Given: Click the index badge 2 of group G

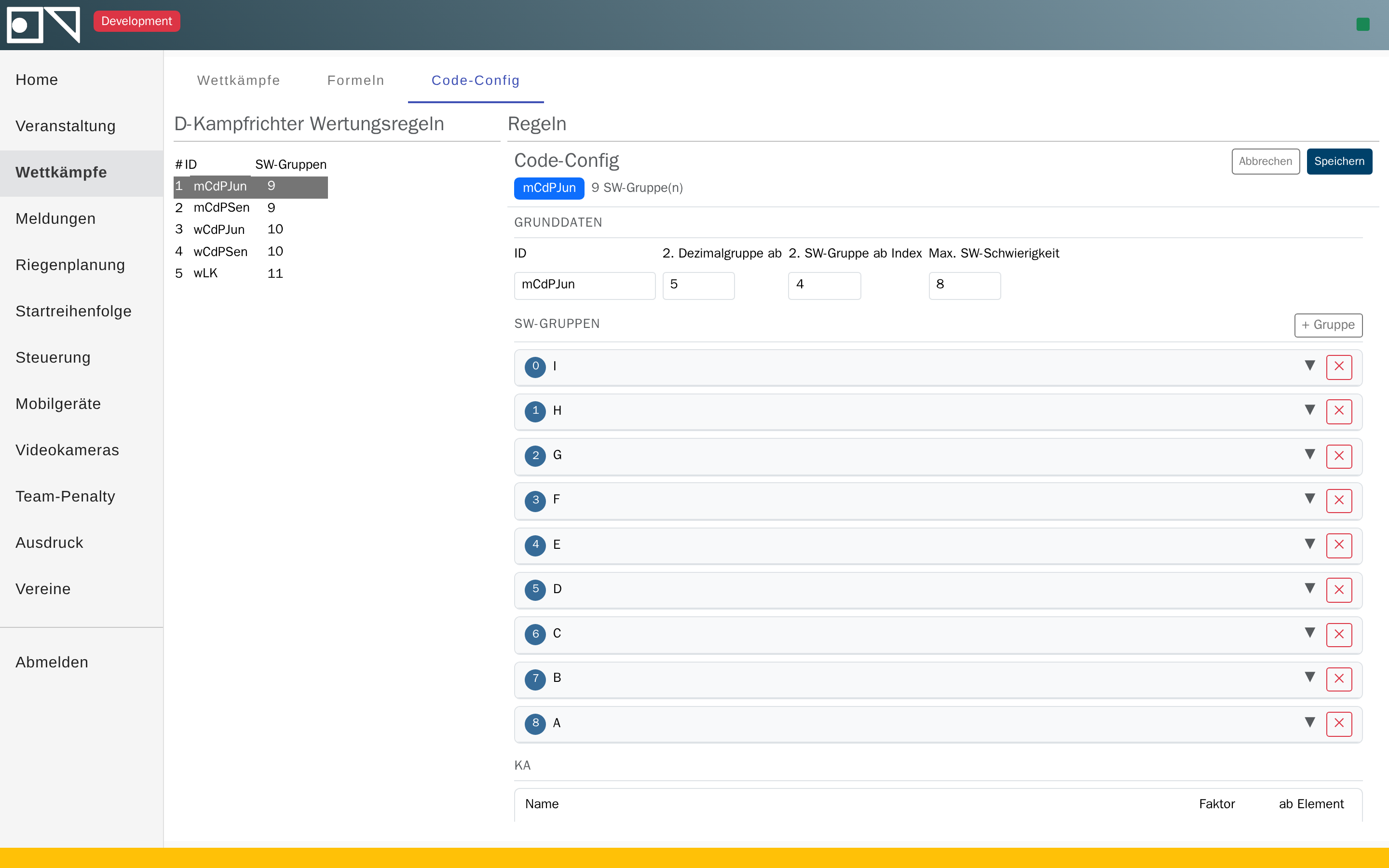Looking at the screenshot, I should click(535, 456).
